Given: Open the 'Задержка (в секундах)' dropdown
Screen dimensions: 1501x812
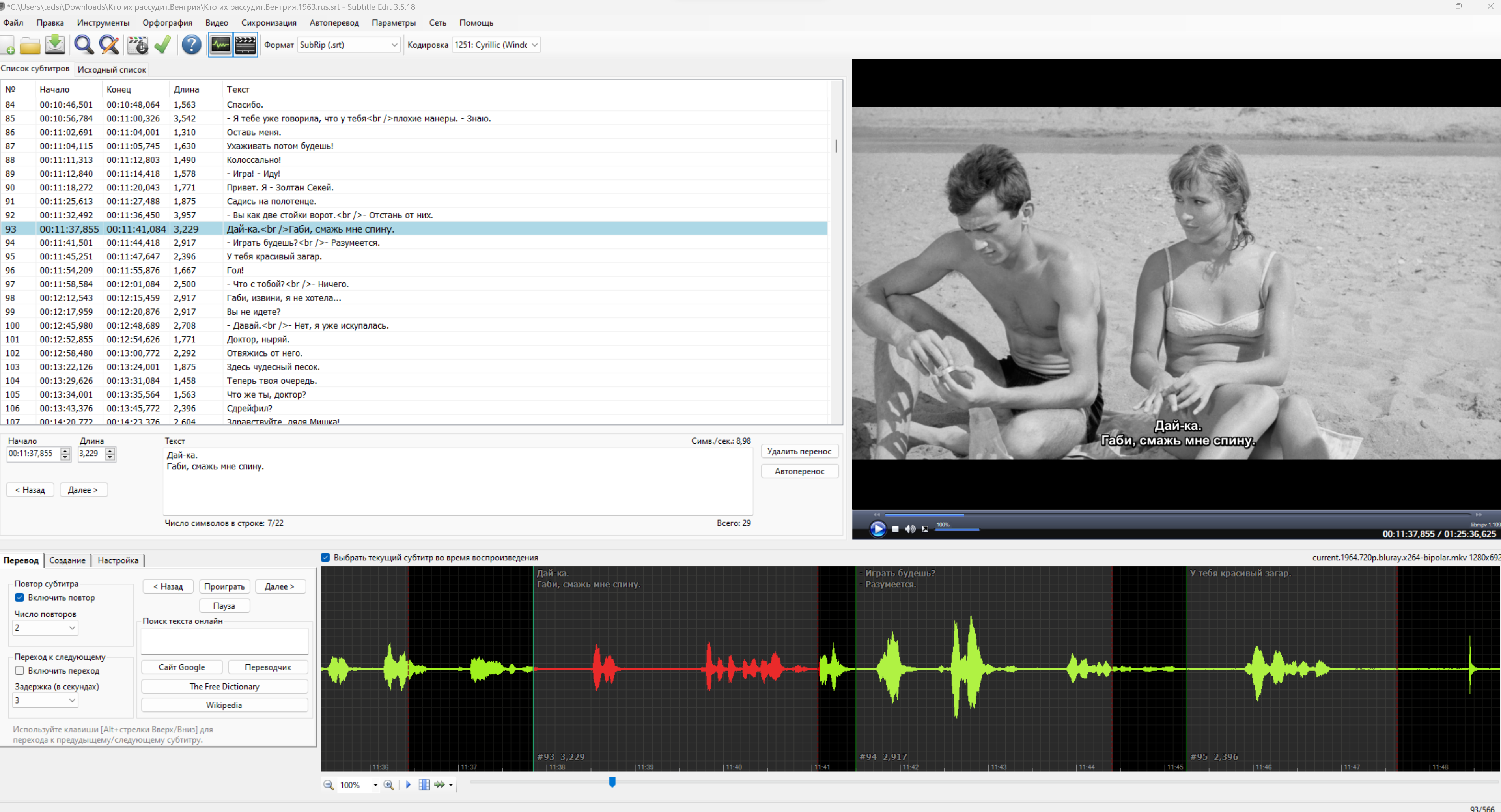Looking at the screenshot, I should tap(45, 700).
